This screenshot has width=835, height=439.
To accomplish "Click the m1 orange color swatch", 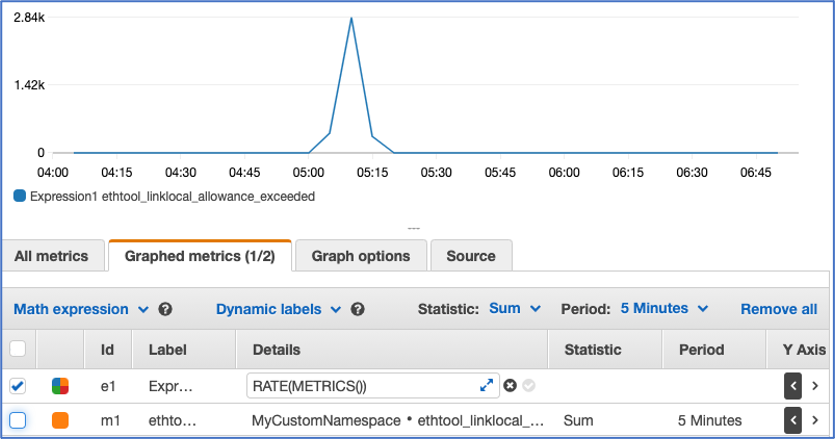I will [60, 420].
